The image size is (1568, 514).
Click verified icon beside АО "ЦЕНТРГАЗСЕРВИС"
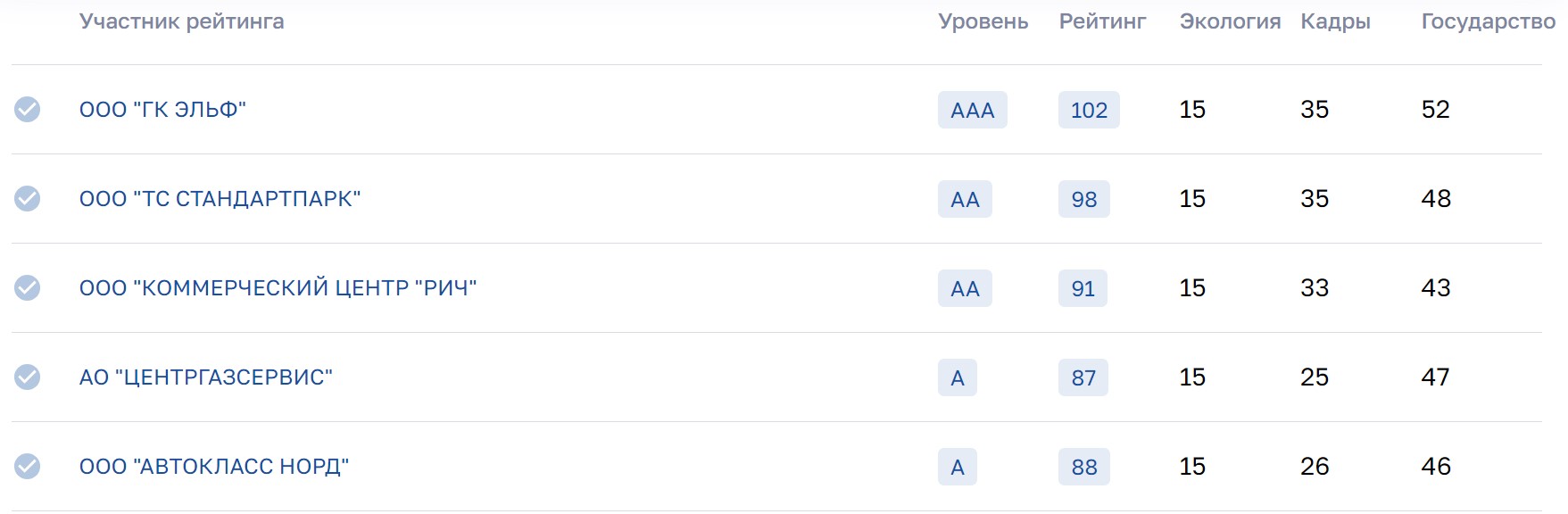pos(28,377)
